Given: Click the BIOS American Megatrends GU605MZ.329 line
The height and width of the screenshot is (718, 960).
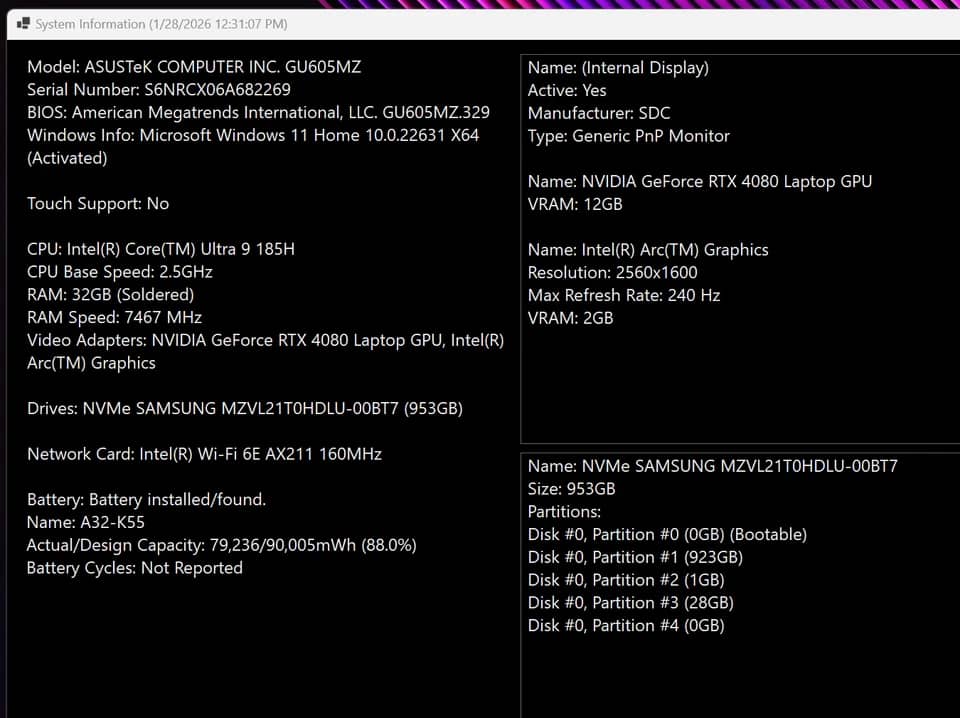Looking at the screenshot, I should click(x=258, y=112).
